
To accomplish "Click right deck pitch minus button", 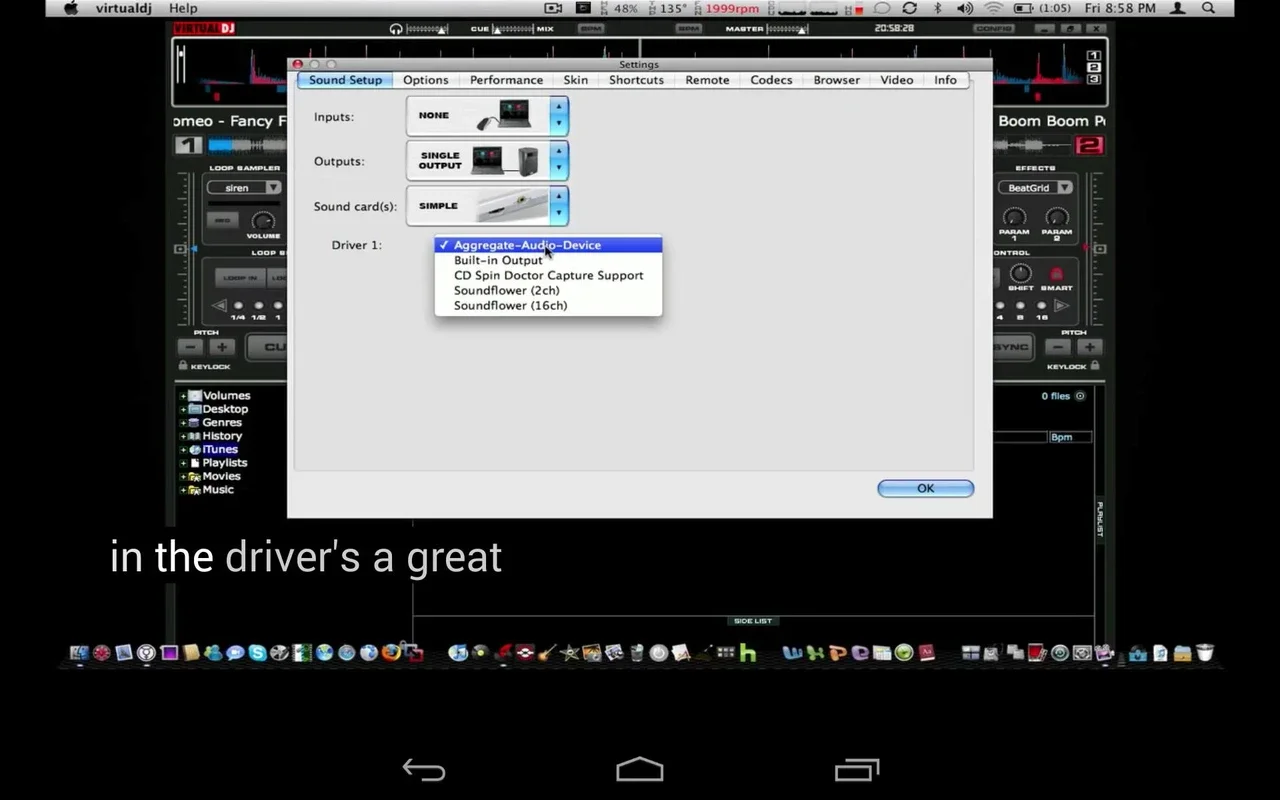I will tap(1058, 347).
